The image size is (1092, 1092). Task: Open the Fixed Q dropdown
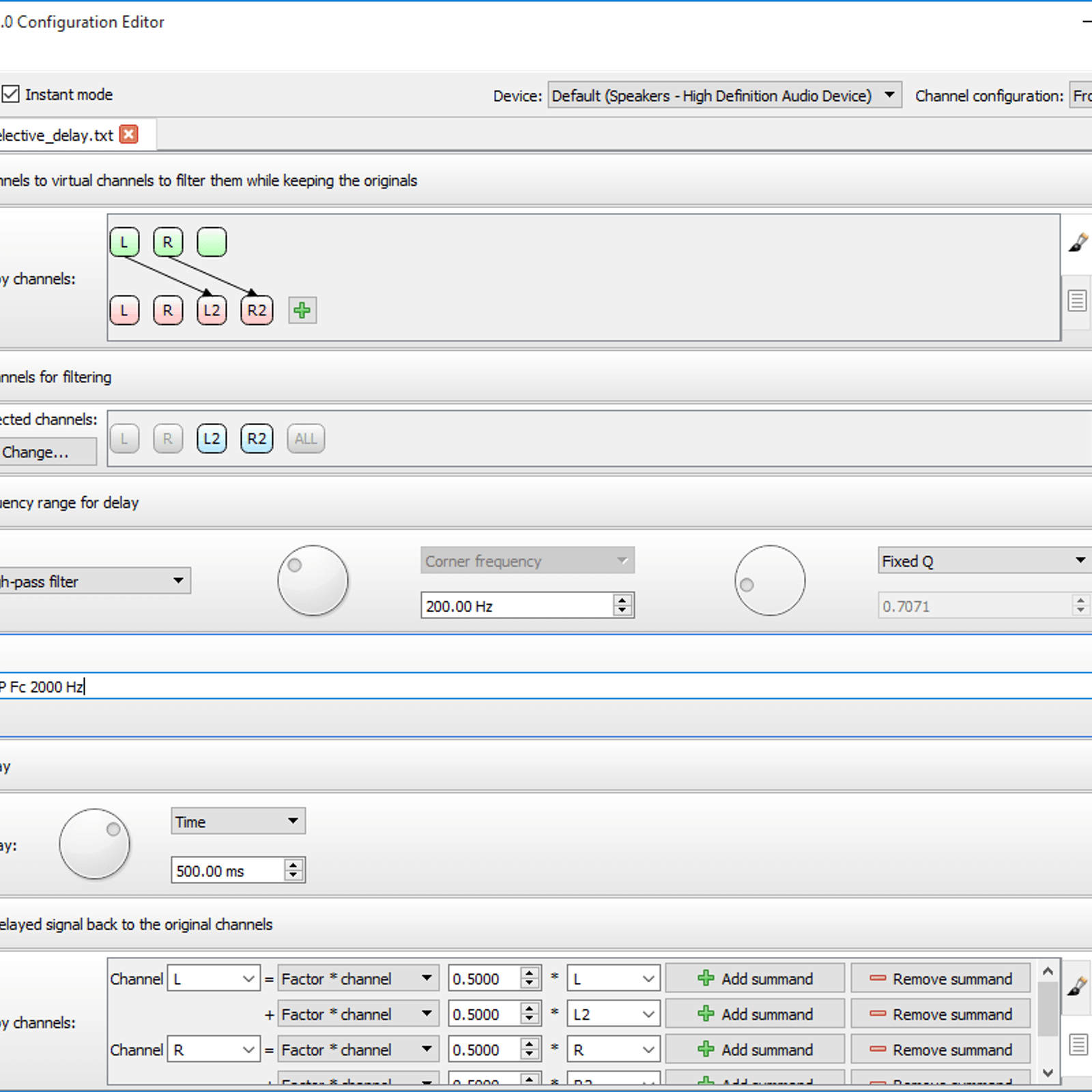coord(985,560)
